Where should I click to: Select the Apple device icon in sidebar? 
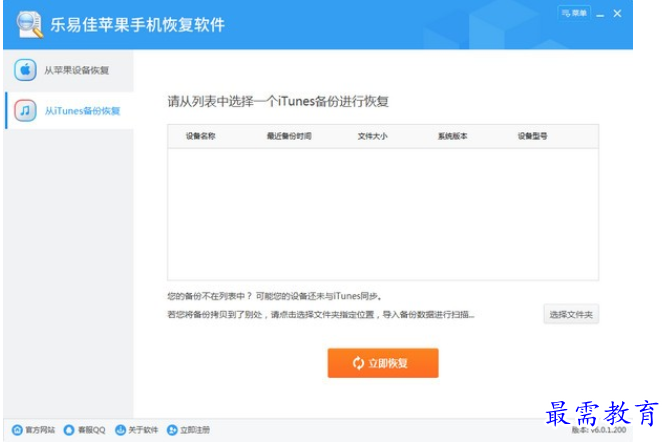pos(25,70)
